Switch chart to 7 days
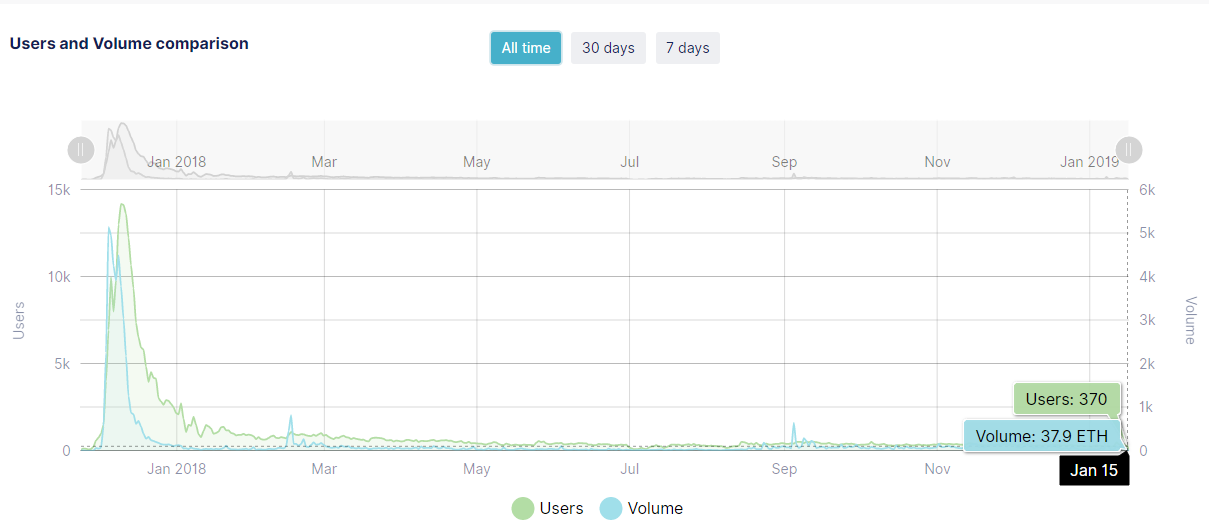1209x523 pixels. coord(688,48)
